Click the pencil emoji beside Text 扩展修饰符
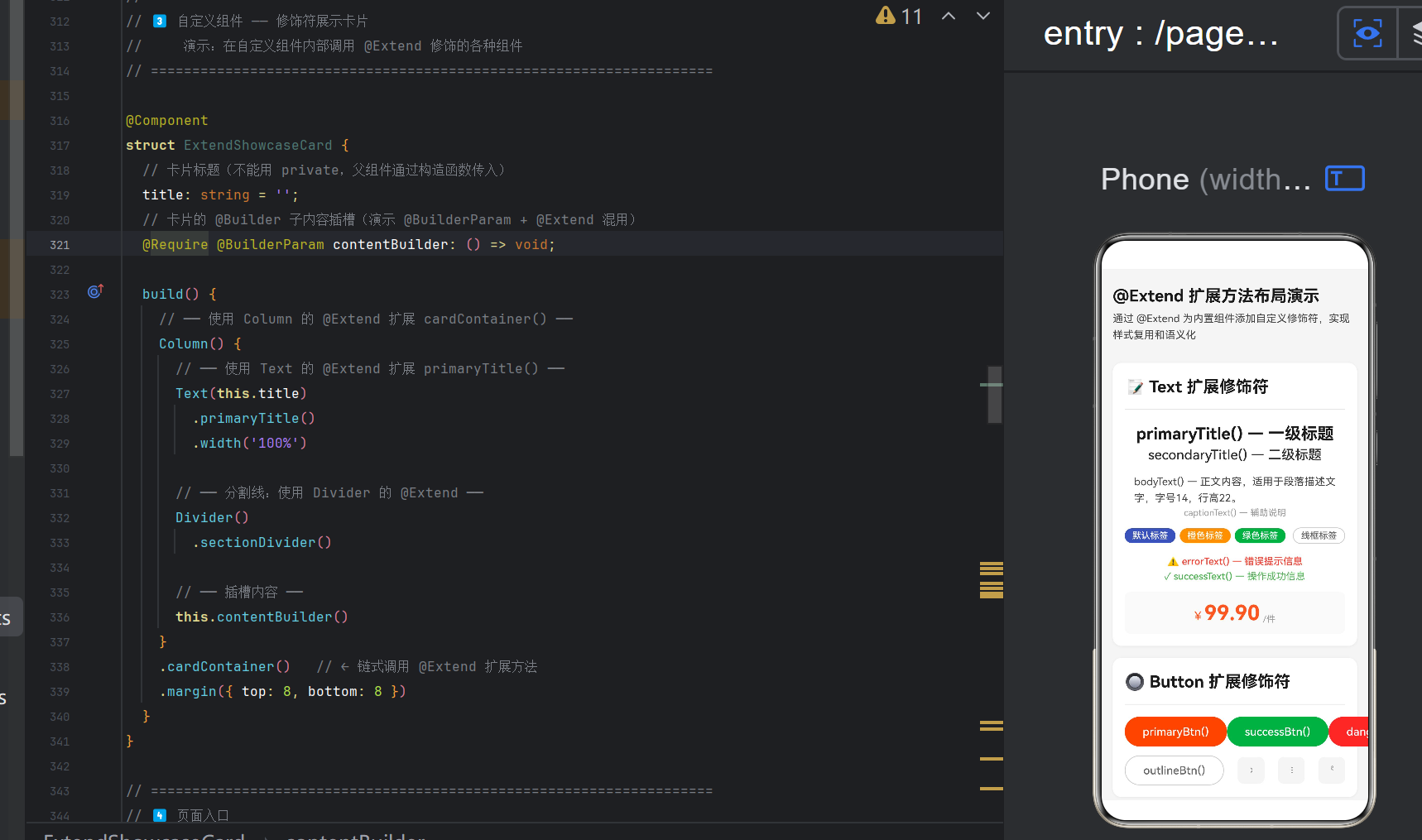Viewport: 1422px width, 840px height. (x=1135, y=386)
